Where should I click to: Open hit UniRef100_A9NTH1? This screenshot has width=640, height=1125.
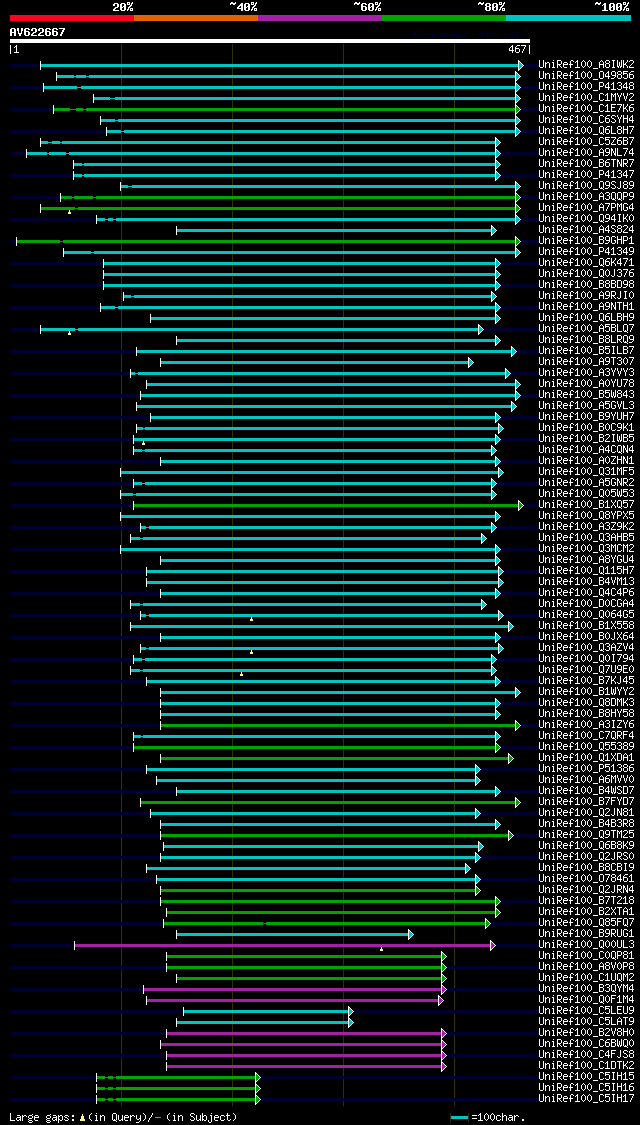click(586, 306)
